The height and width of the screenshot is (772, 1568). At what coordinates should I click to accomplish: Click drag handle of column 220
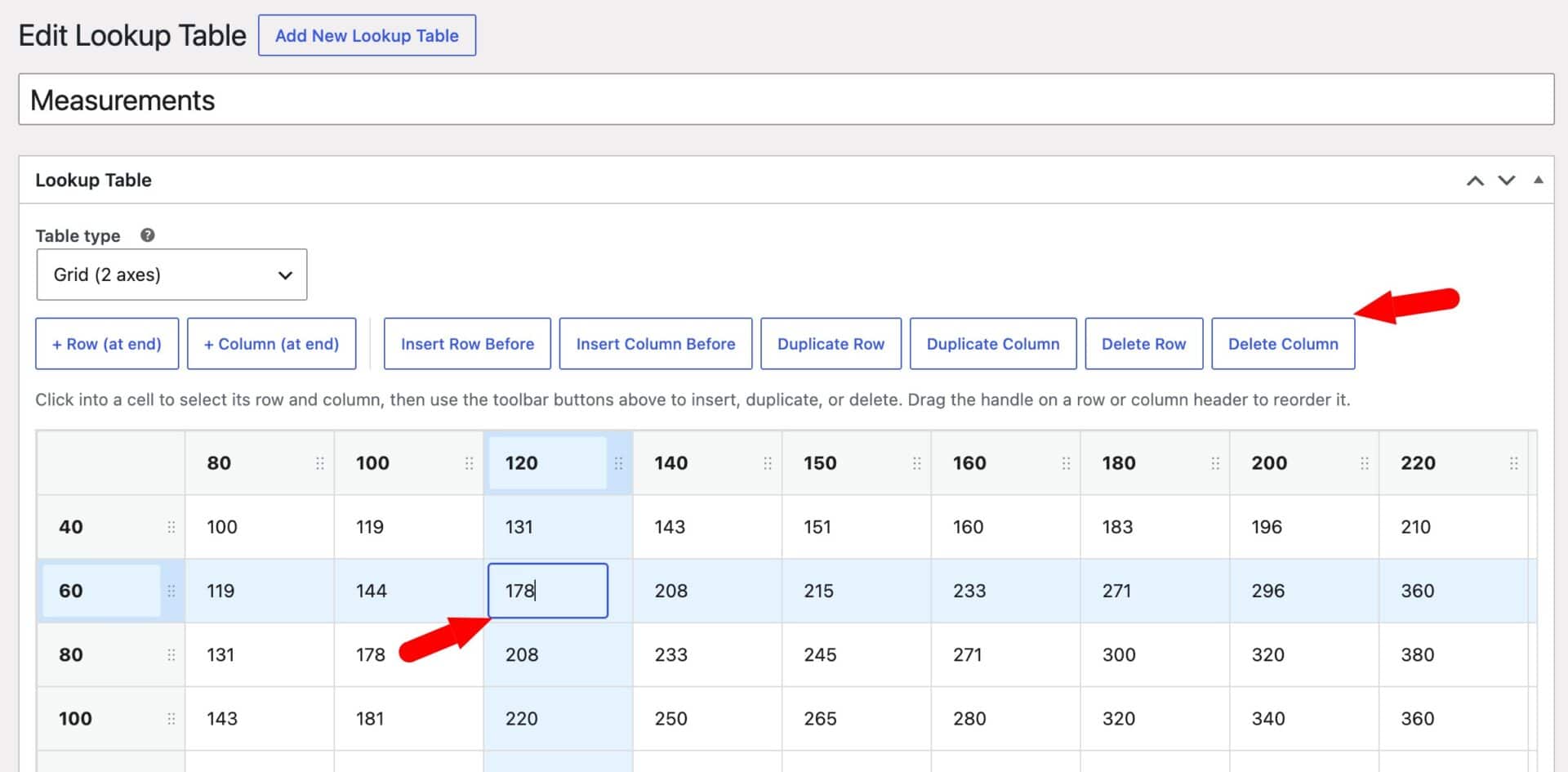pyautogui.click(x=1514, y=463)
